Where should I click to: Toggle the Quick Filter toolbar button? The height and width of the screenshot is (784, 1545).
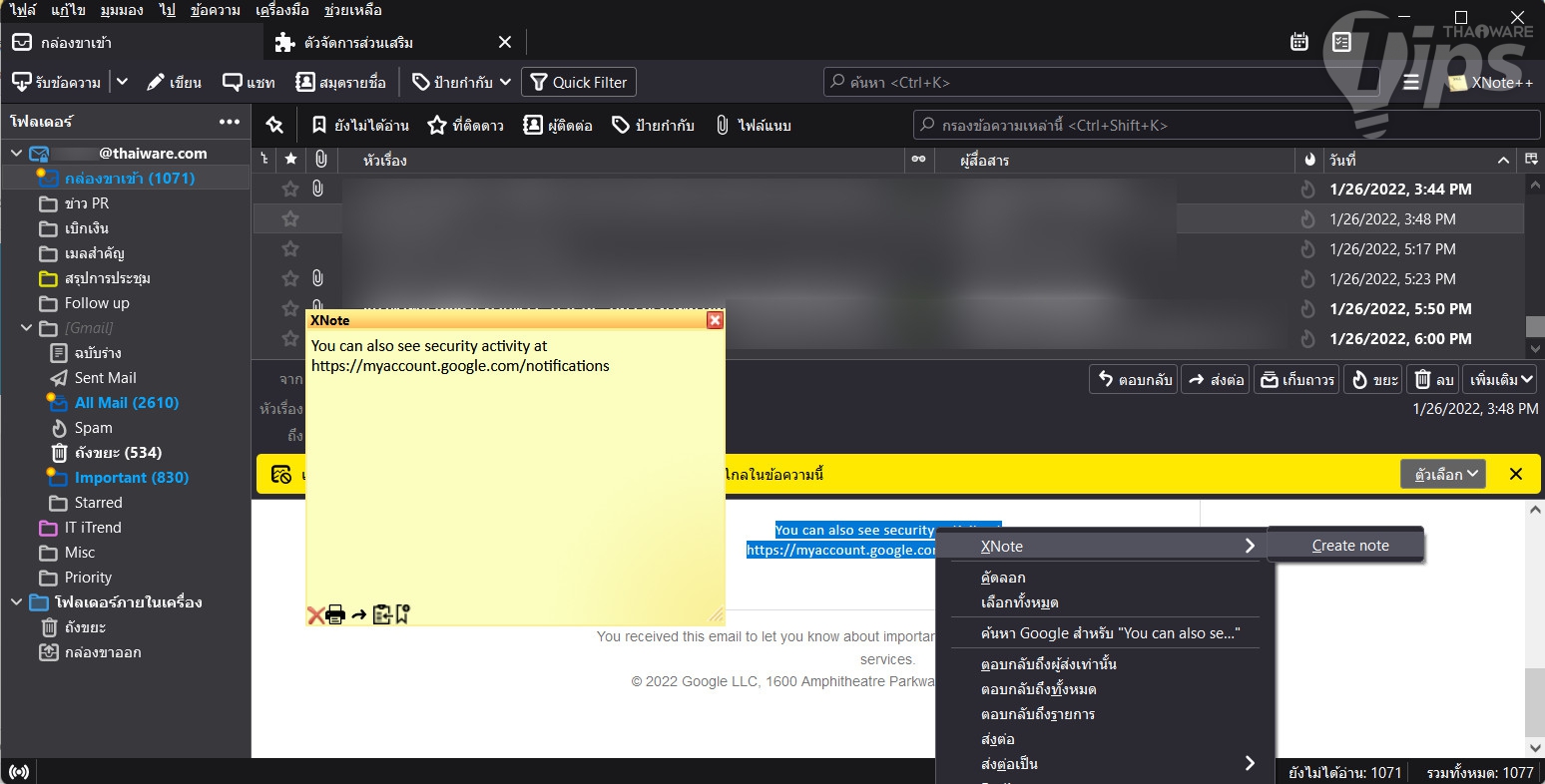(x=579, y=82)
